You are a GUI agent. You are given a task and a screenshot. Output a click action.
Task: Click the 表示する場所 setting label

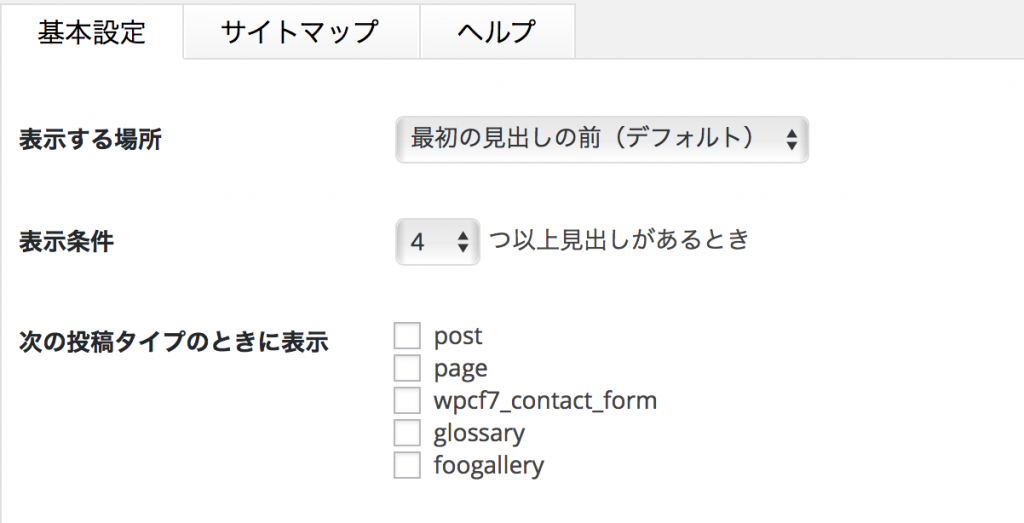click(x=90, y=140)
